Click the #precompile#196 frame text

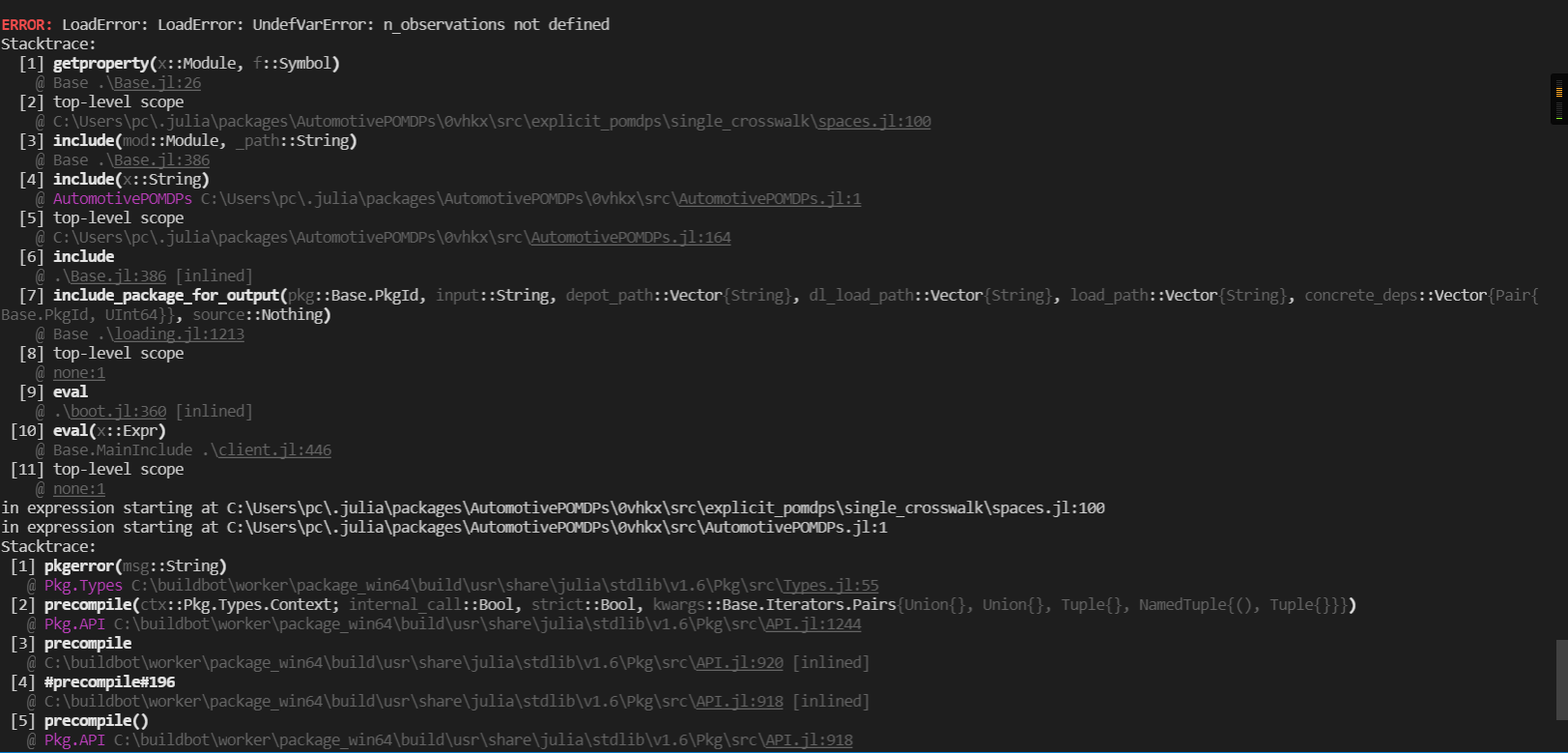pos(109,682)
